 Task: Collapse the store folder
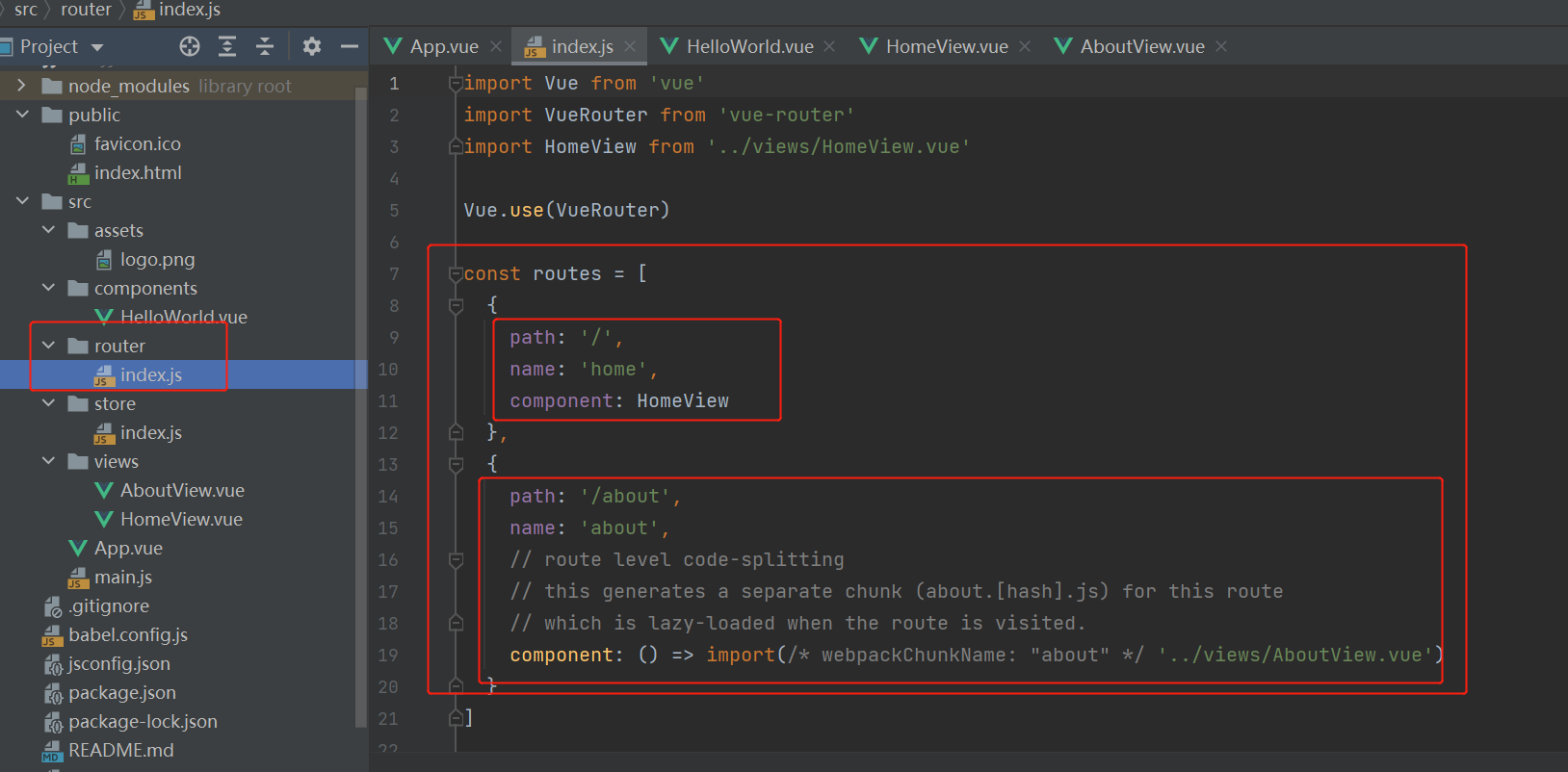pyautogui.click(x=48, y=403)
